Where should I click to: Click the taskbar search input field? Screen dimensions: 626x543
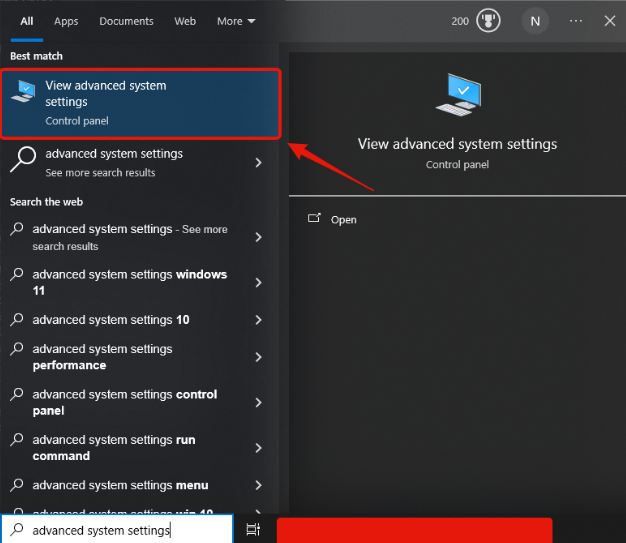pyautogui.click(x=117, y=529)
